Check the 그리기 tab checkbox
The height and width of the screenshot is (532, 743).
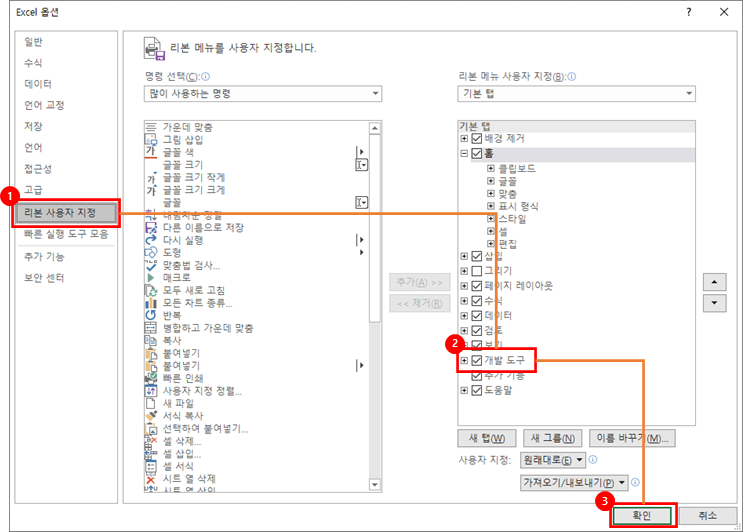tap(477, 271)
